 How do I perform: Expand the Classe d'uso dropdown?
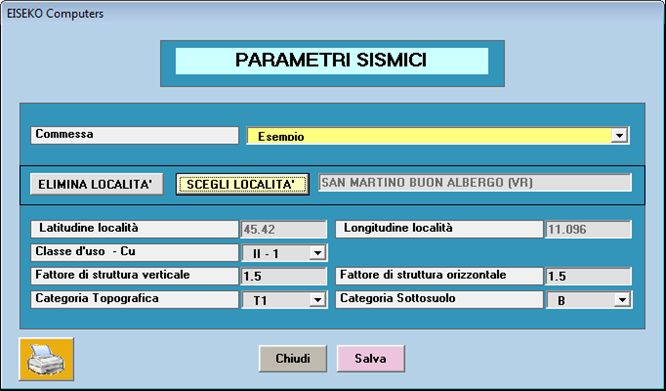(317, 253)
